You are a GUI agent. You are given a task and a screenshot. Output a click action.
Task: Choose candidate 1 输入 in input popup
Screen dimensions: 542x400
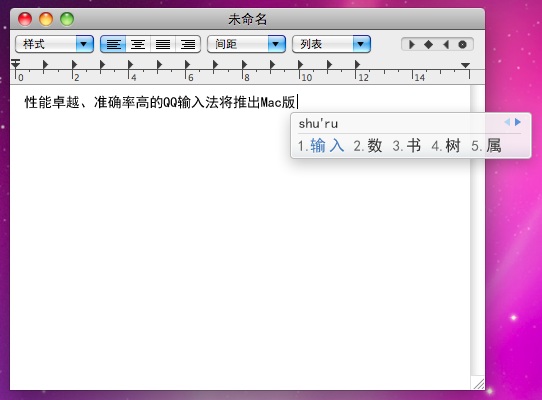[x=321, y=146]
